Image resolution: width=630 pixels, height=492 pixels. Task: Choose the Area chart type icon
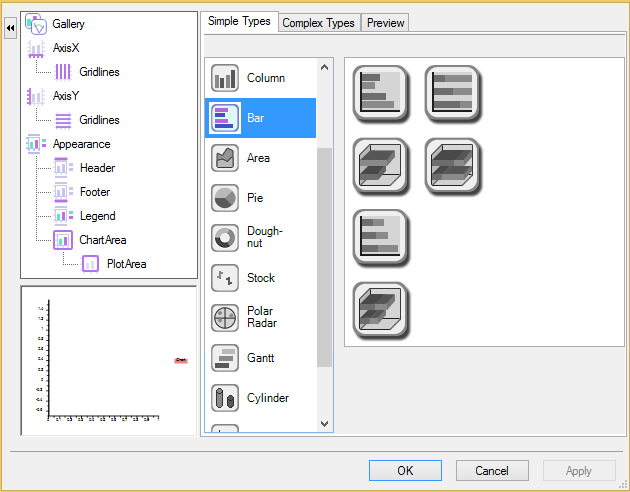click(225, 158)
